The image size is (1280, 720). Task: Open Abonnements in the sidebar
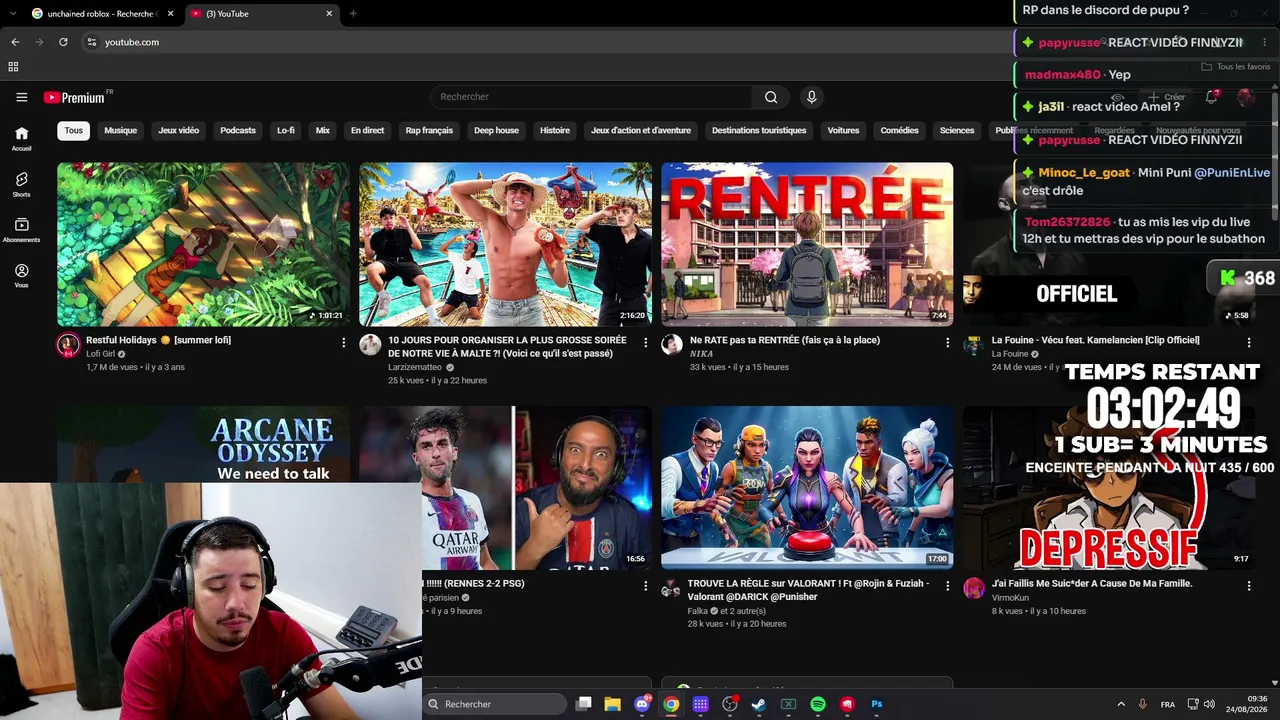pos(22,230)
